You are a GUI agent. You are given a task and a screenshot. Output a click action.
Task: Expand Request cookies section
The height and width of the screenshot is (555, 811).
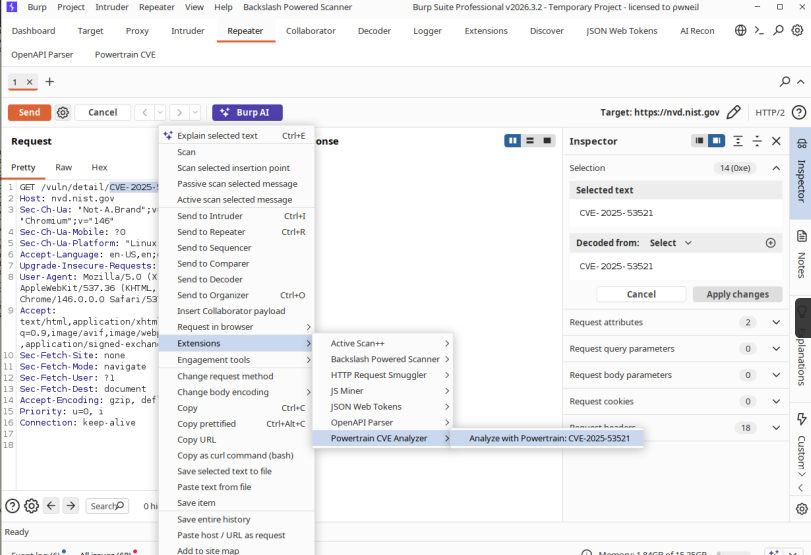pyautogui.click(x=776, y=401)
